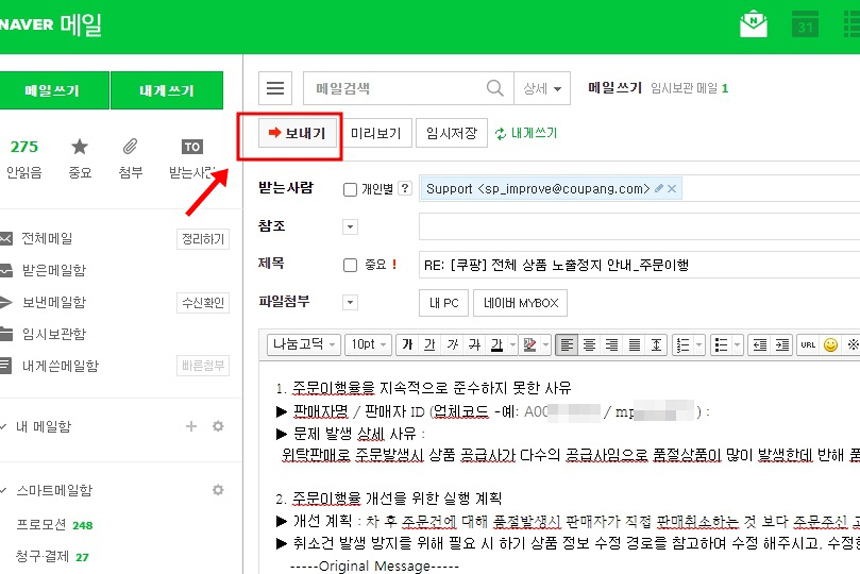
Task: Open the 10pt font size dropdown
Action: point(368,345)
